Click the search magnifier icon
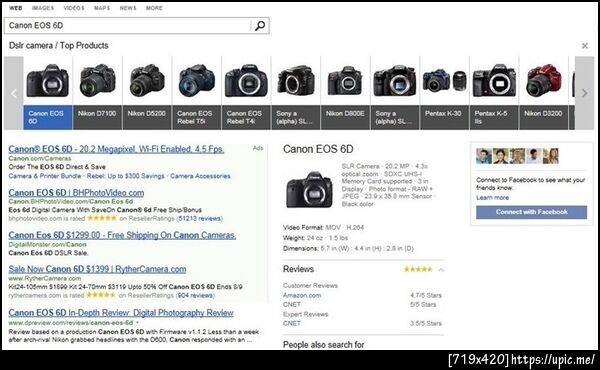 (260, 26)
